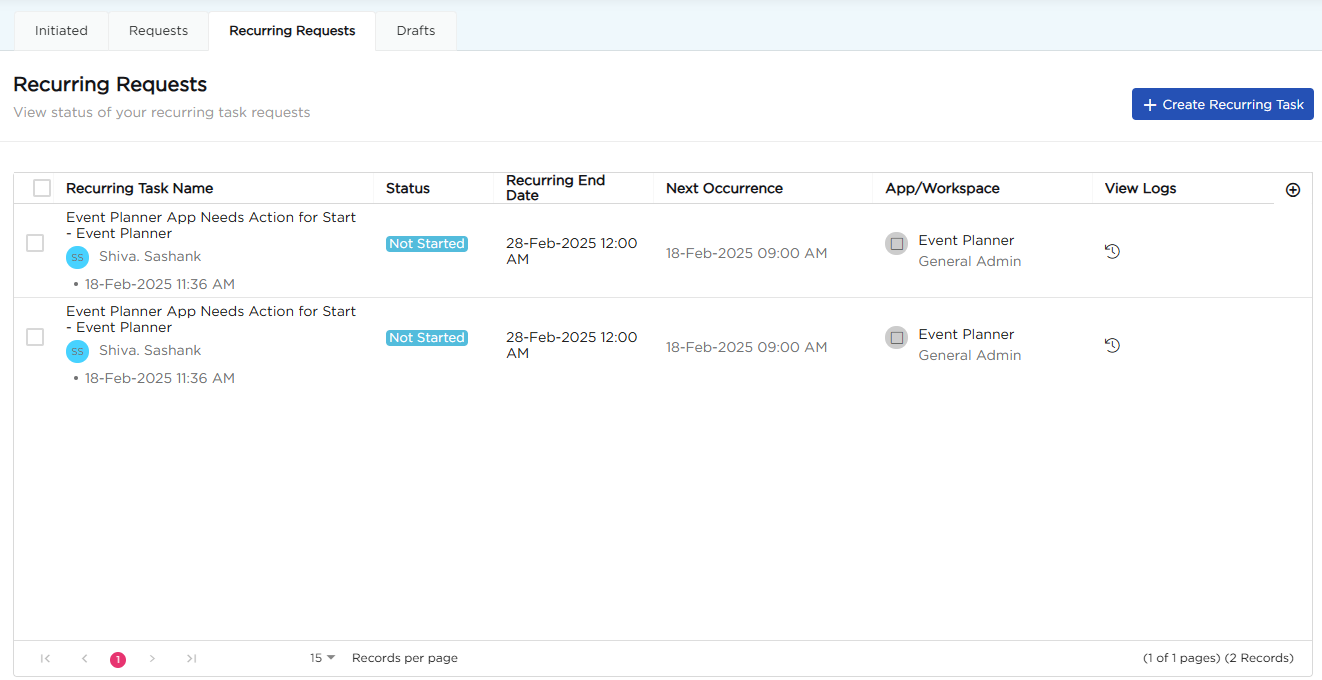This screenshot has height=680, width=1322.
Task: Check the second recurring task checkbox
Action: click(35, 337)
